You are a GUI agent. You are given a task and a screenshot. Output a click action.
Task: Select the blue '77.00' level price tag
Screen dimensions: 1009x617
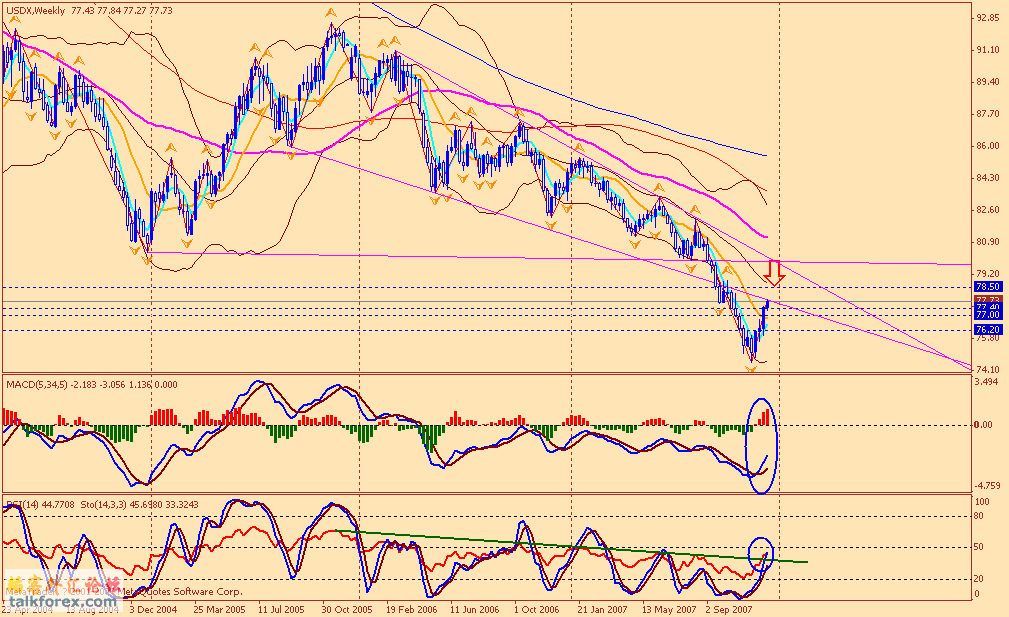[988, 315]
